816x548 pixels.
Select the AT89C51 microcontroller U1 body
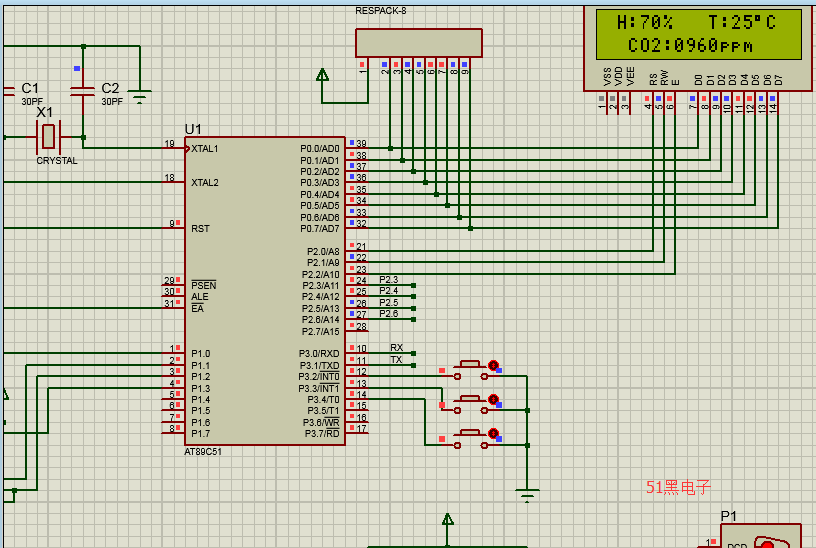pyautogui.click(x=265, y=291)
